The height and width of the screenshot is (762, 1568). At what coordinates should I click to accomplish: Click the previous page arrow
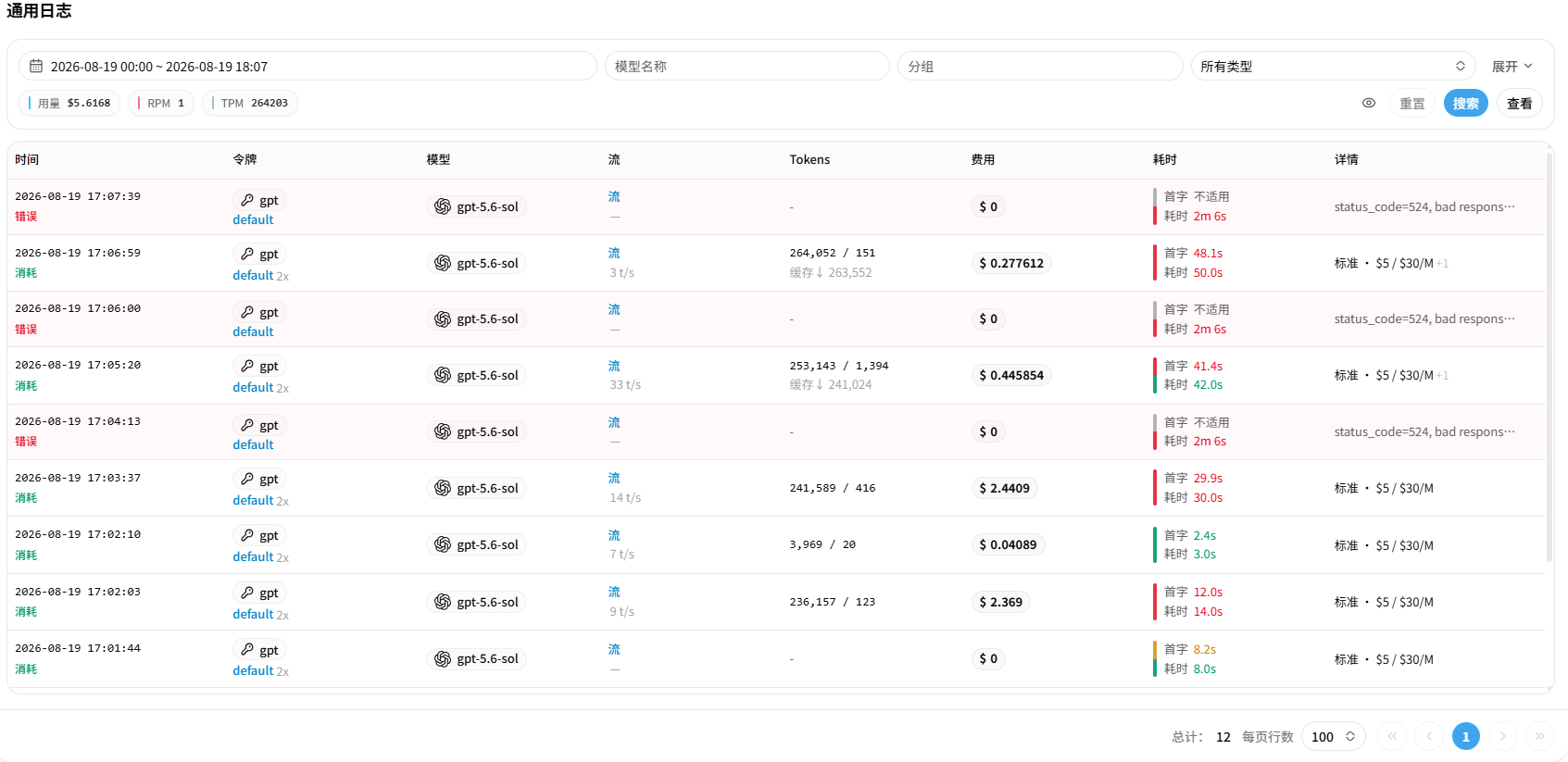pyautogui.click(x=1429, y=736)
